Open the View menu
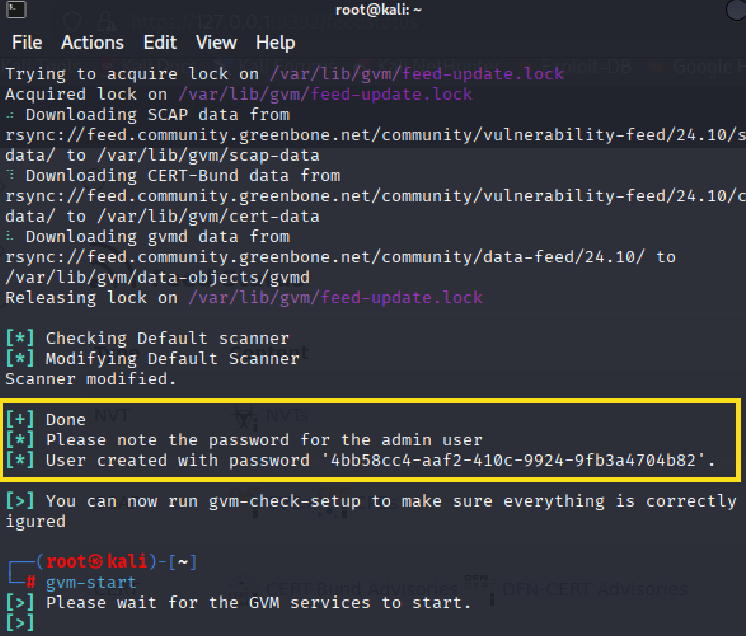 pos(216,43)
